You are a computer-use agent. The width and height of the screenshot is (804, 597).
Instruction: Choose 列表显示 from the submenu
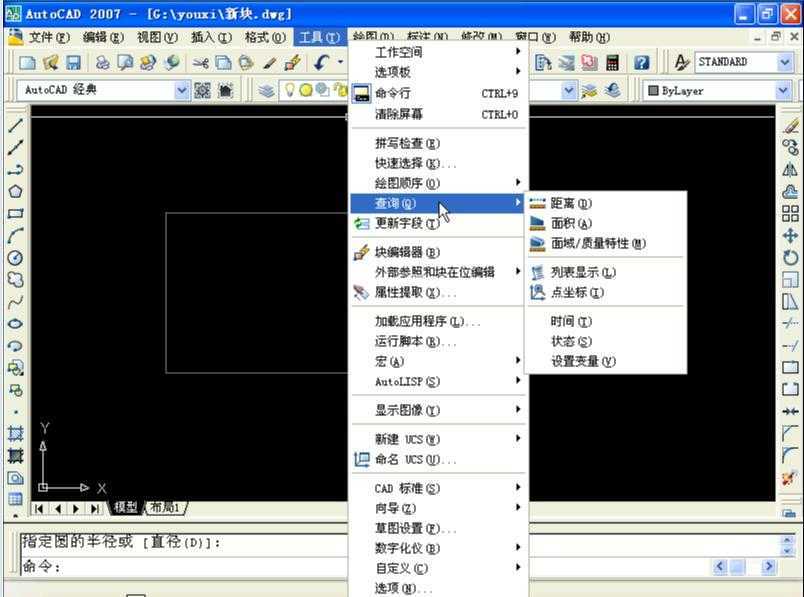pyautogui.click(x=606, y=272)
